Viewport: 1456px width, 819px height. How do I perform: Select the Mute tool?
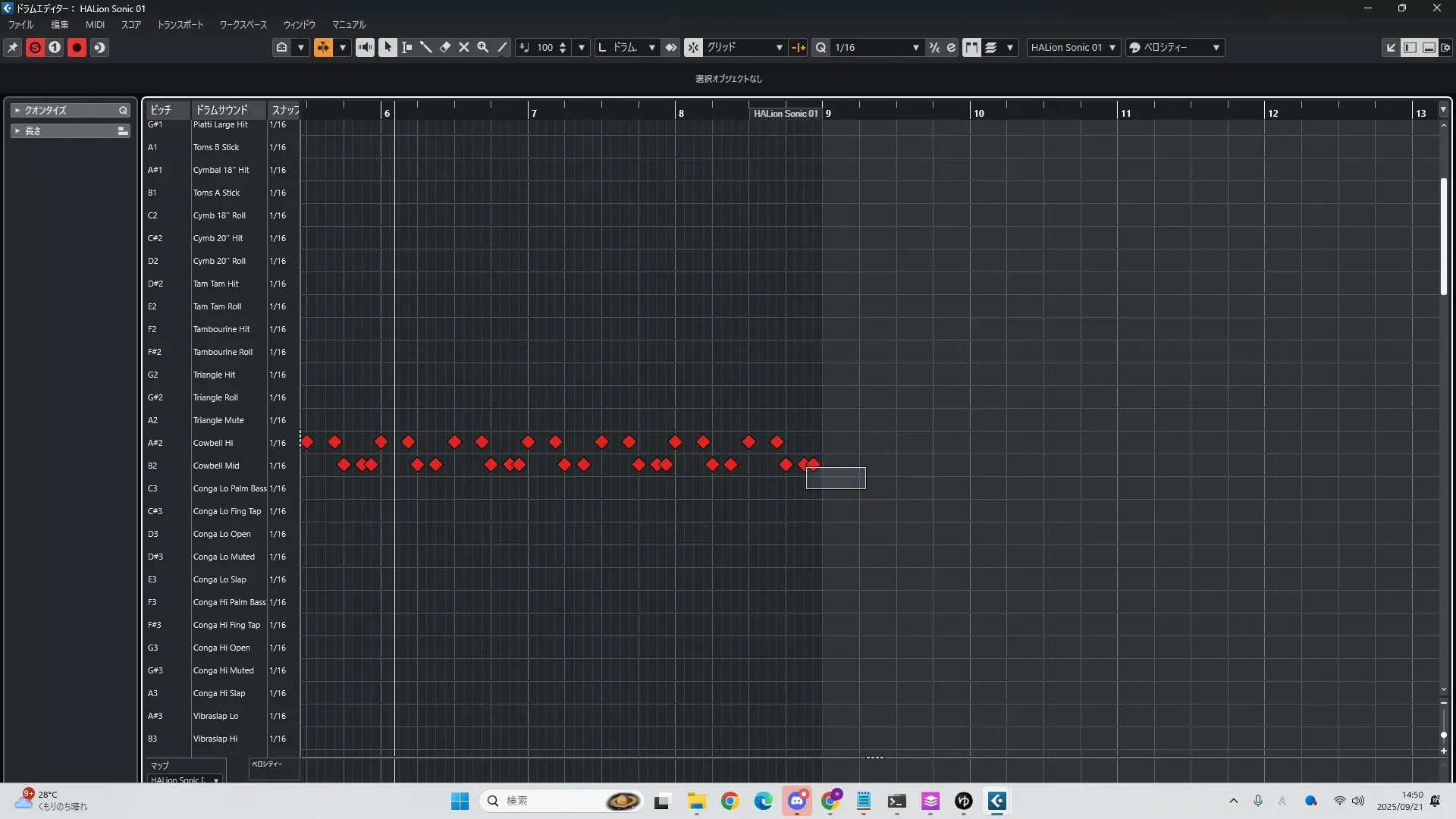464,47
